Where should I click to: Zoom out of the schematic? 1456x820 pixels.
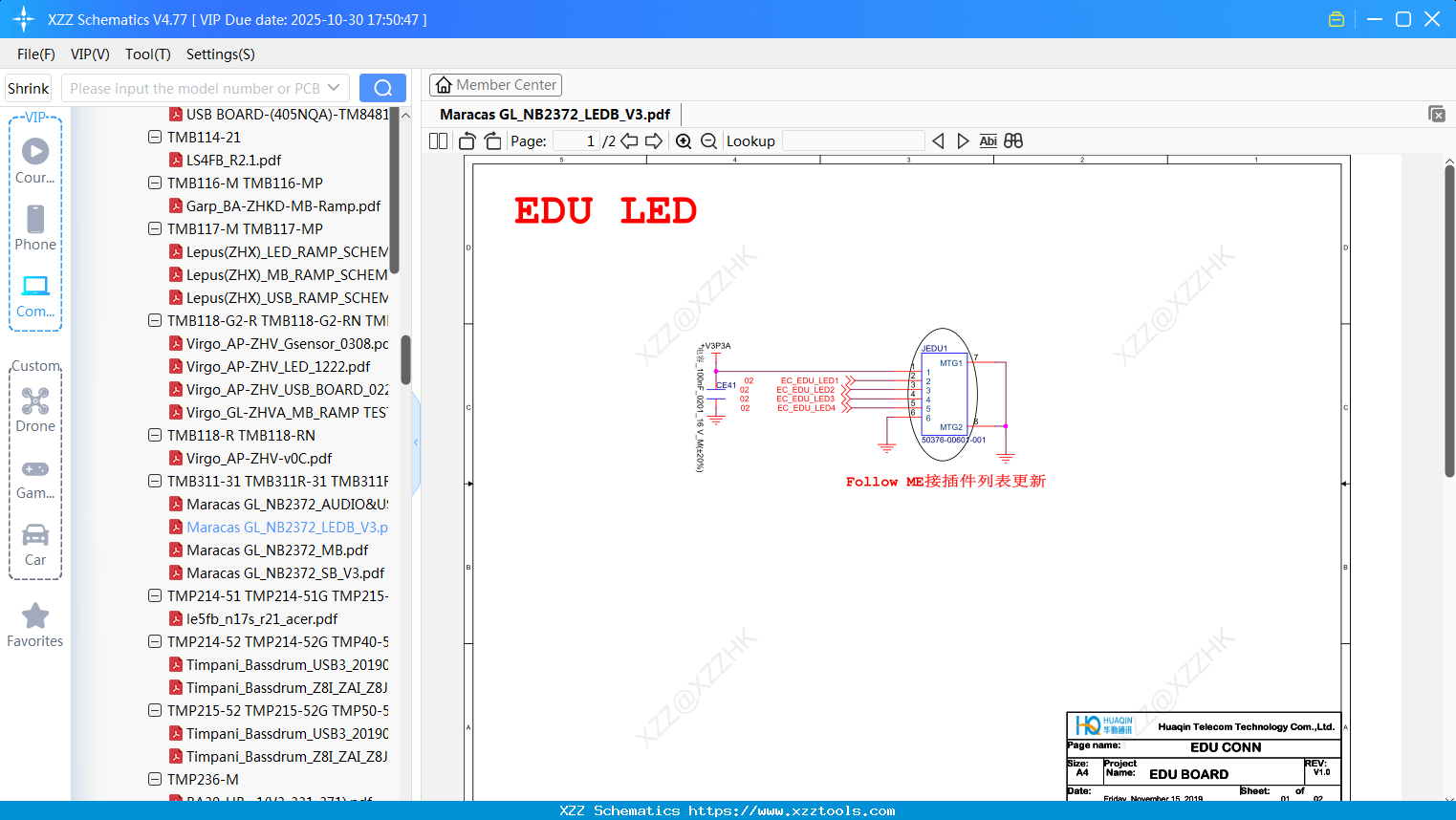[x=708, y=141]
